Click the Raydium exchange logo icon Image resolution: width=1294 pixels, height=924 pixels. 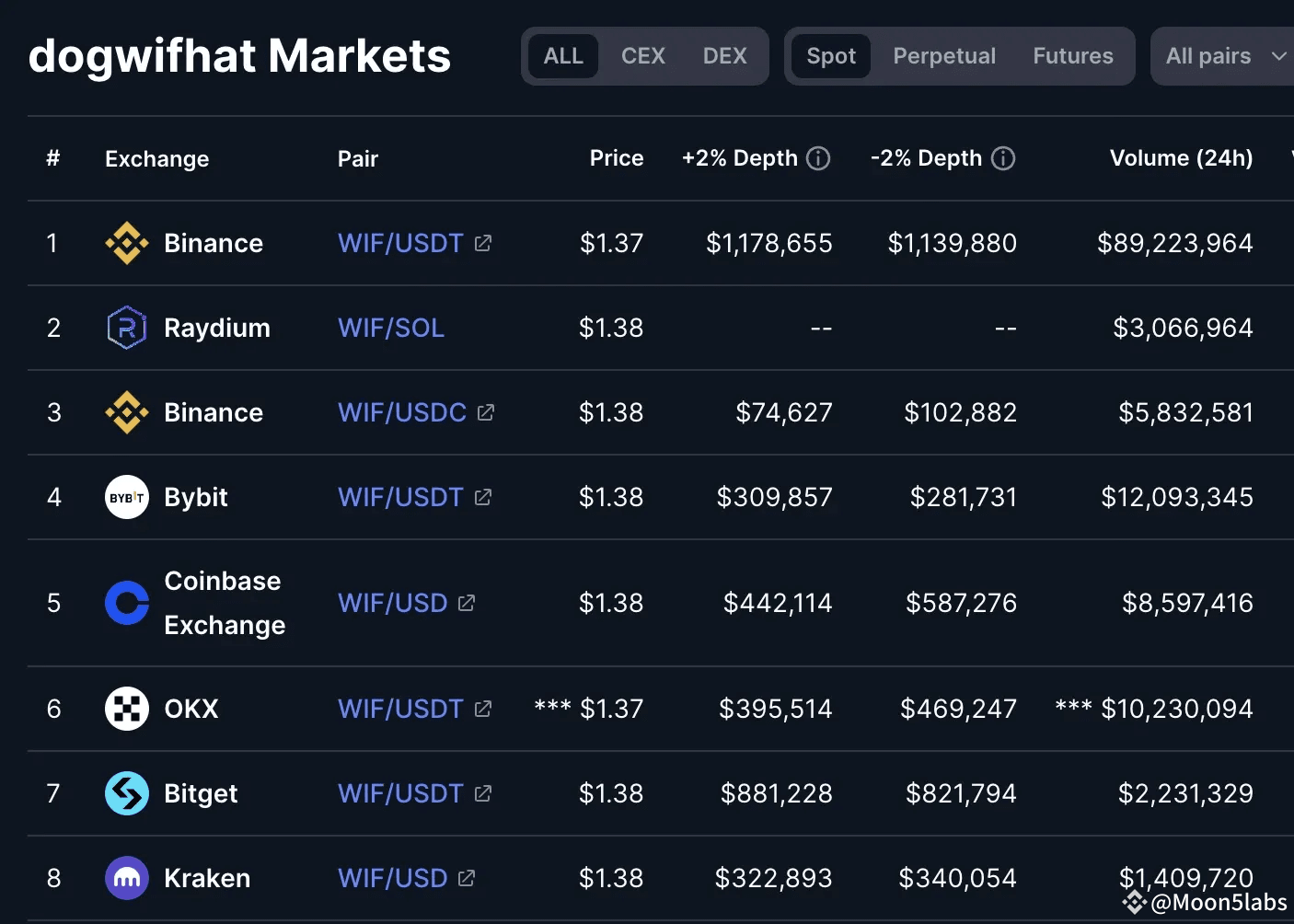pyautogui.click(x=127, y=328)
